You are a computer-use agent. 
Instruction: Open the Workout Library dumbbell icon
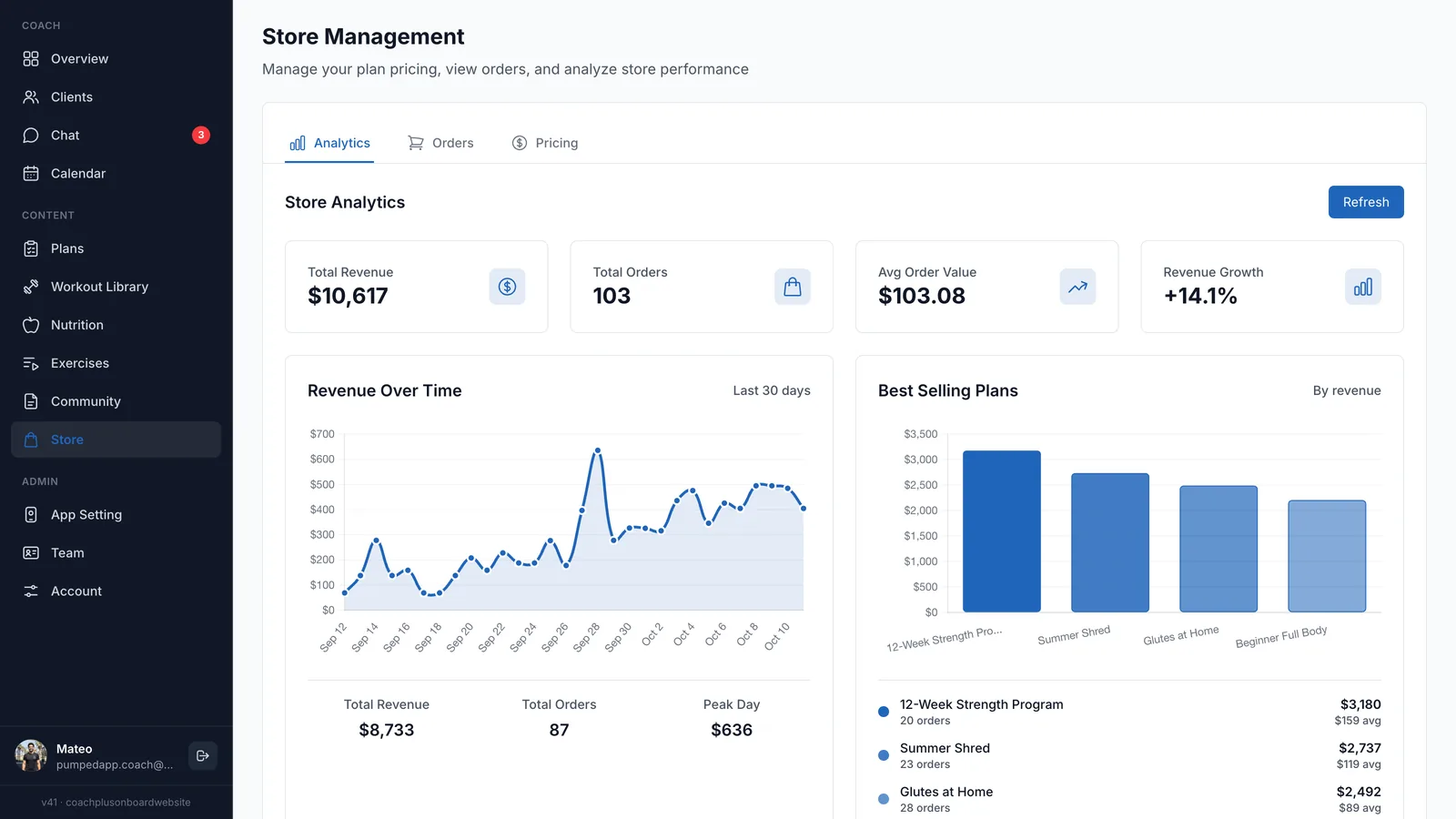coord(31,287)
